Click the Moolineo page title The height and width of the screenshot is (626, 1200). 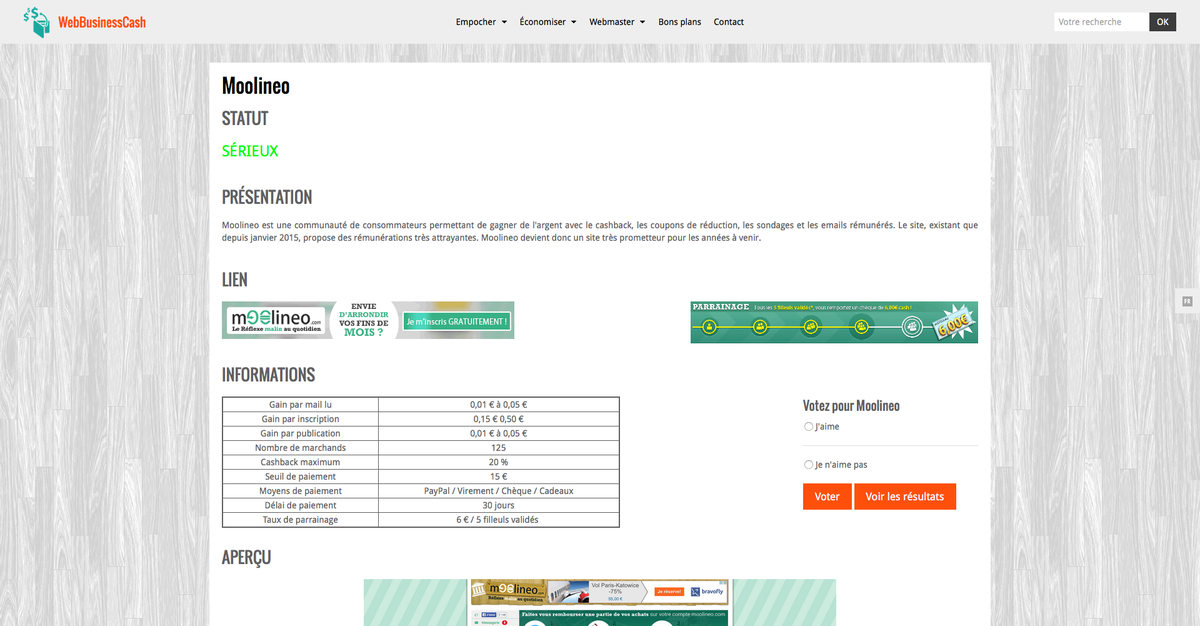pos(256,86)
